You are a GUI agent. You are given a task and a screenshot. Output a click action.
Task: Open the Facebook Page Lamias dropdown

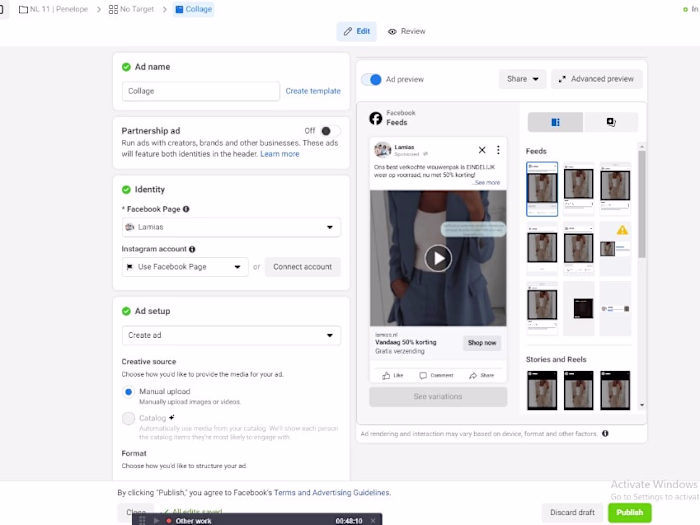(231, 227)
